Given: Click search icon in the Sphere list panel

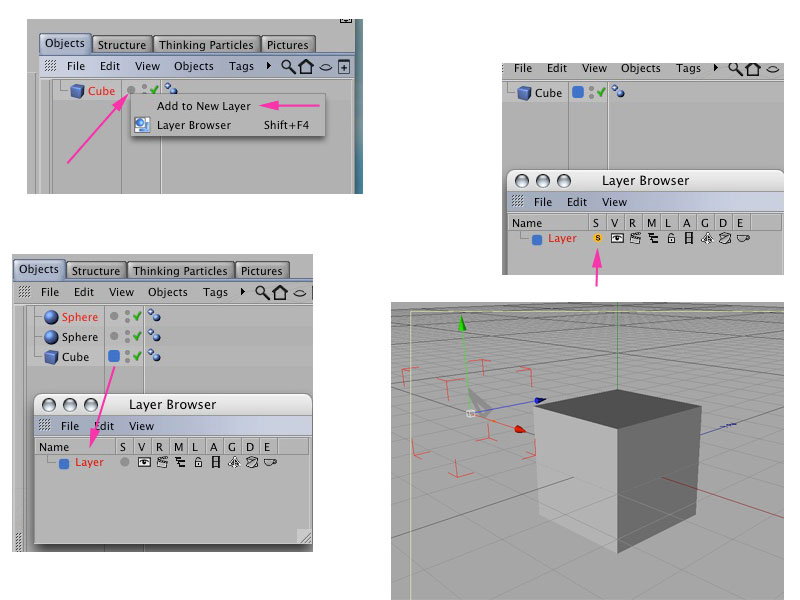Looking at the screenshot, I should click(262, 292).
